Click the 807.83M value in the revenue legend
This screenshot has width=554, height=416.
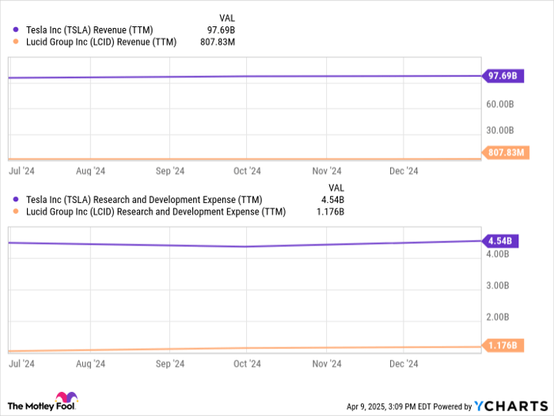coord(218,42)
